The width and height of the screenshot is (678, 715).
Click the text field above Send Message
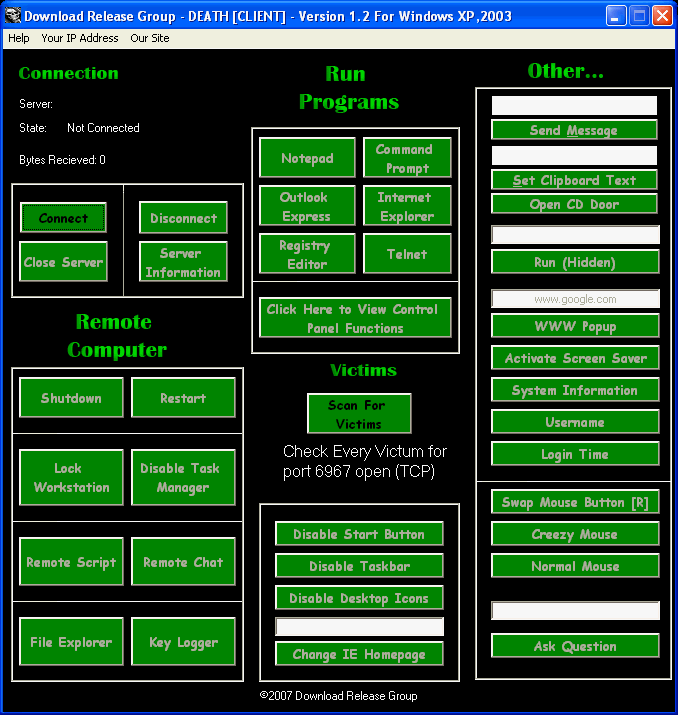pos(575,106)
